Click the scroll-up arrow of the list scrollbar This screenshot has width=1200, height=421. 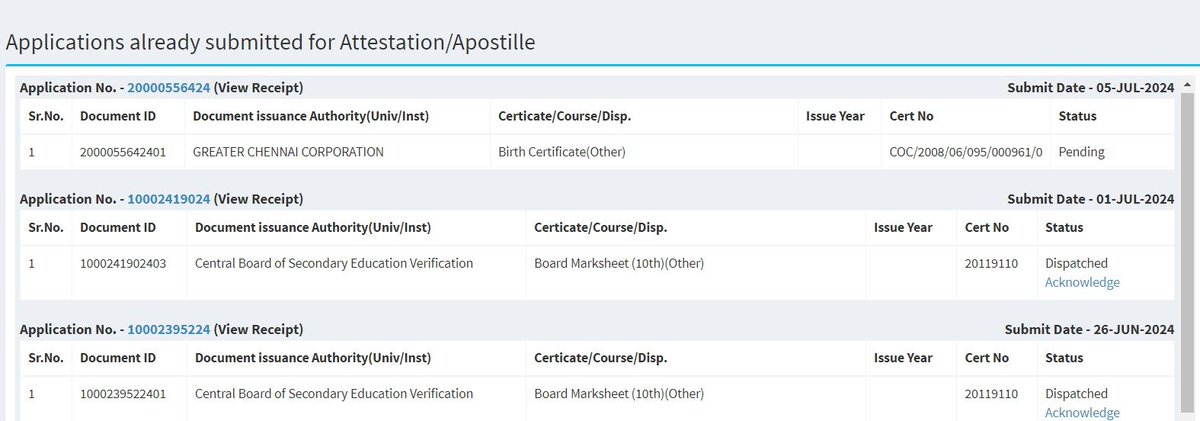tap(1187, 84)
